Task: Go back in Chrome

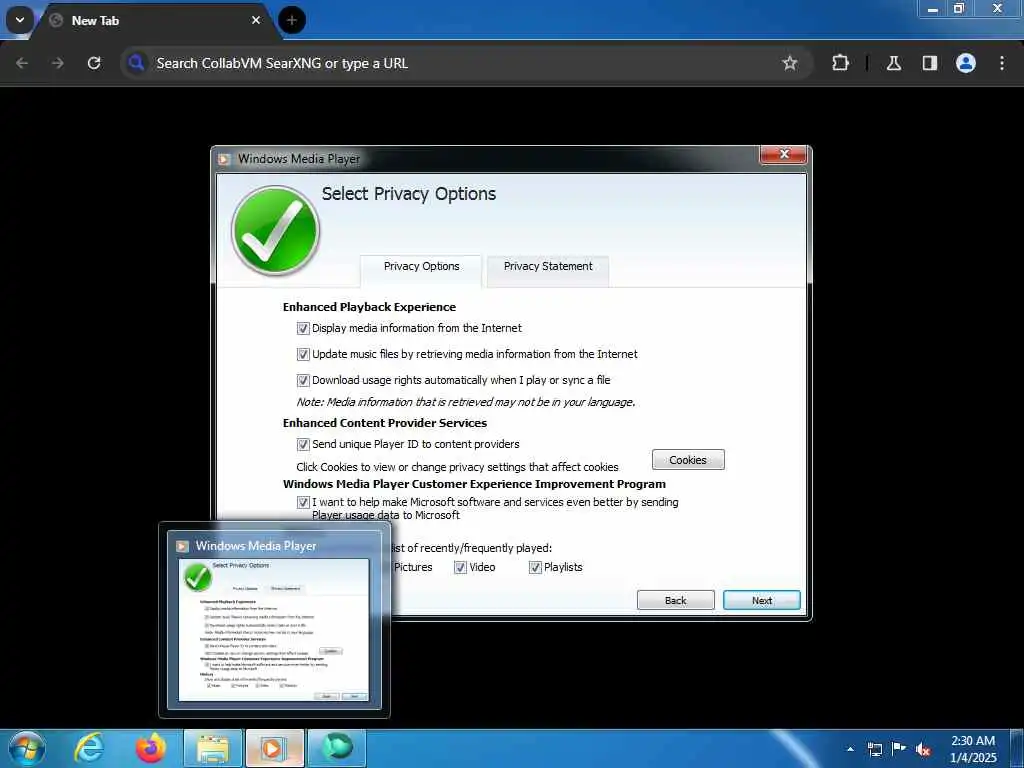Action: [x=22, y=63]
